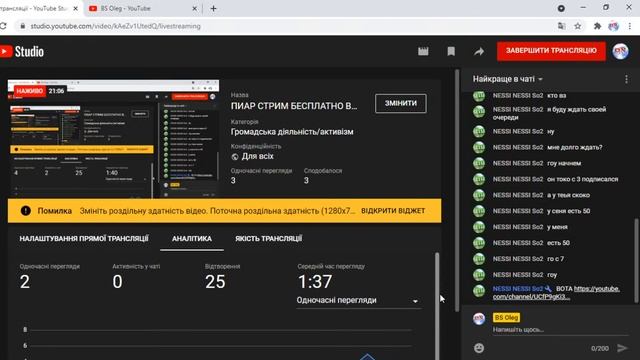
Task: Click the send message arrow icon
Action: (x=622, y=348)
